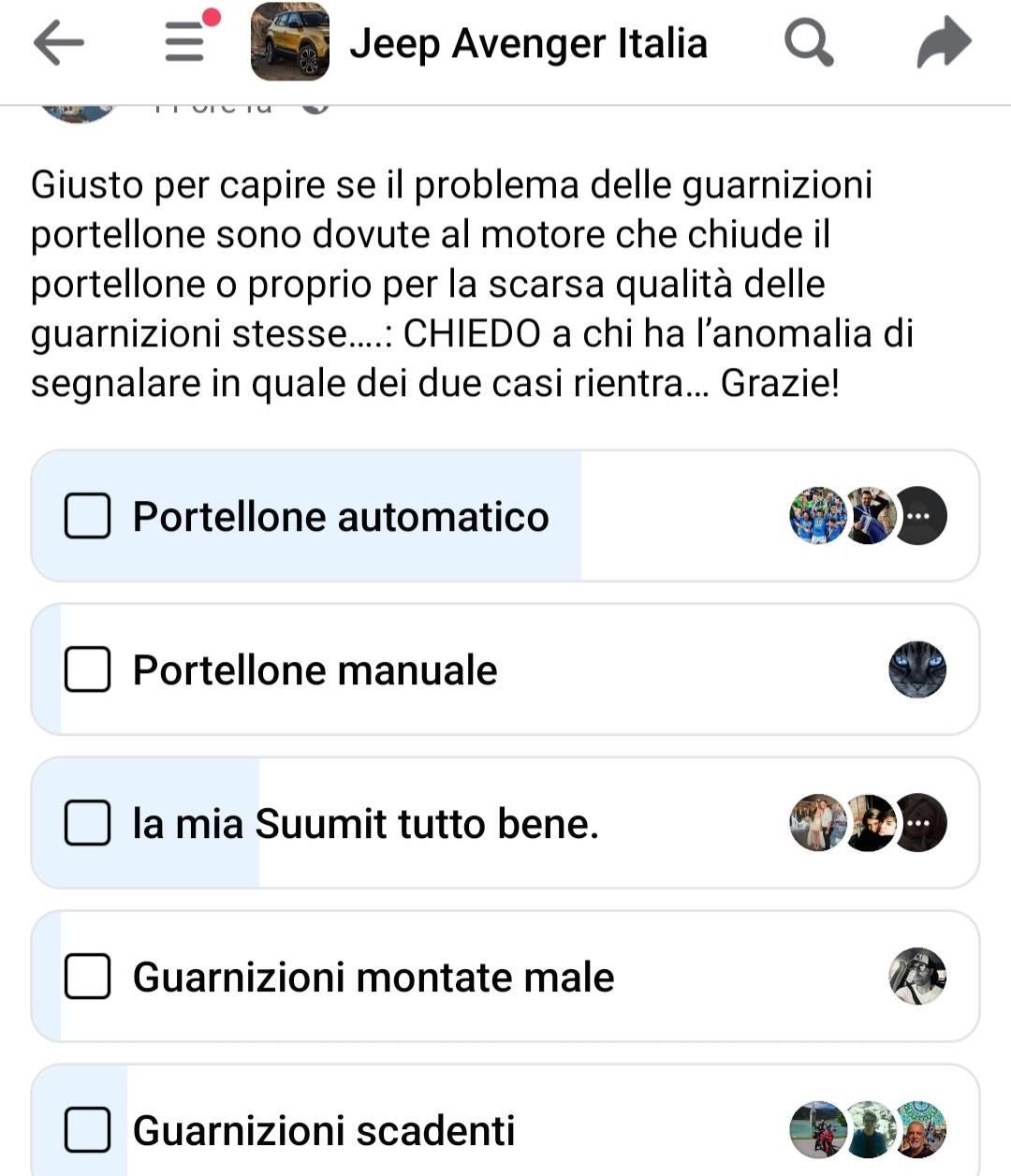Tick the 'la mia Suumit tutto bene' checkbox
The height and width of the screenshot is (1176, 1011).
coord(87,823)
